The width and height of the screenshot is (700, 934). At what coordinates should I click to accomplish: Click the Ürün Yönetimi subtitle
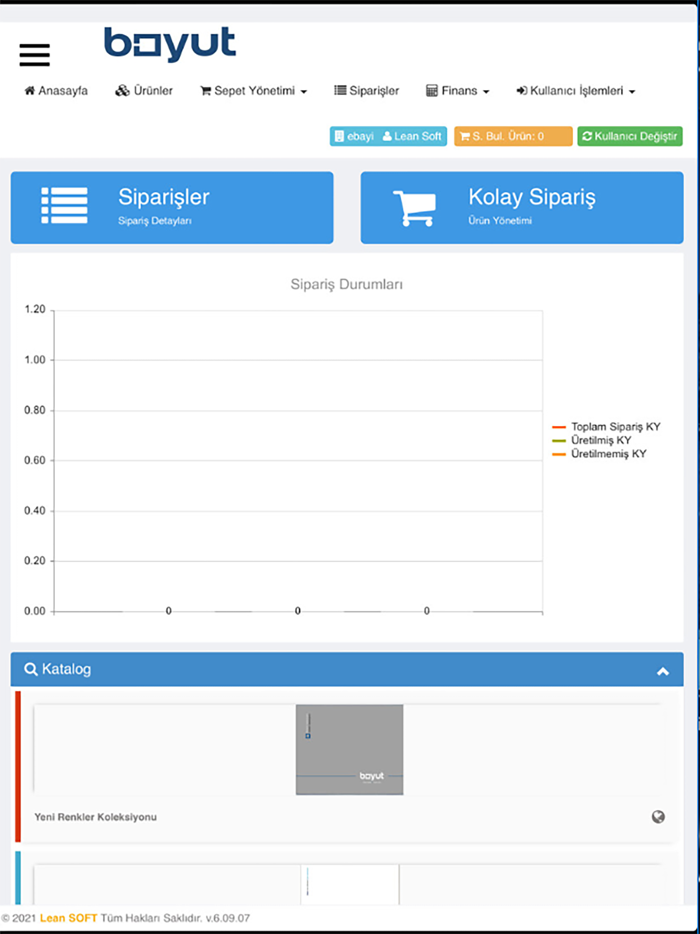[x=500, y=221]
